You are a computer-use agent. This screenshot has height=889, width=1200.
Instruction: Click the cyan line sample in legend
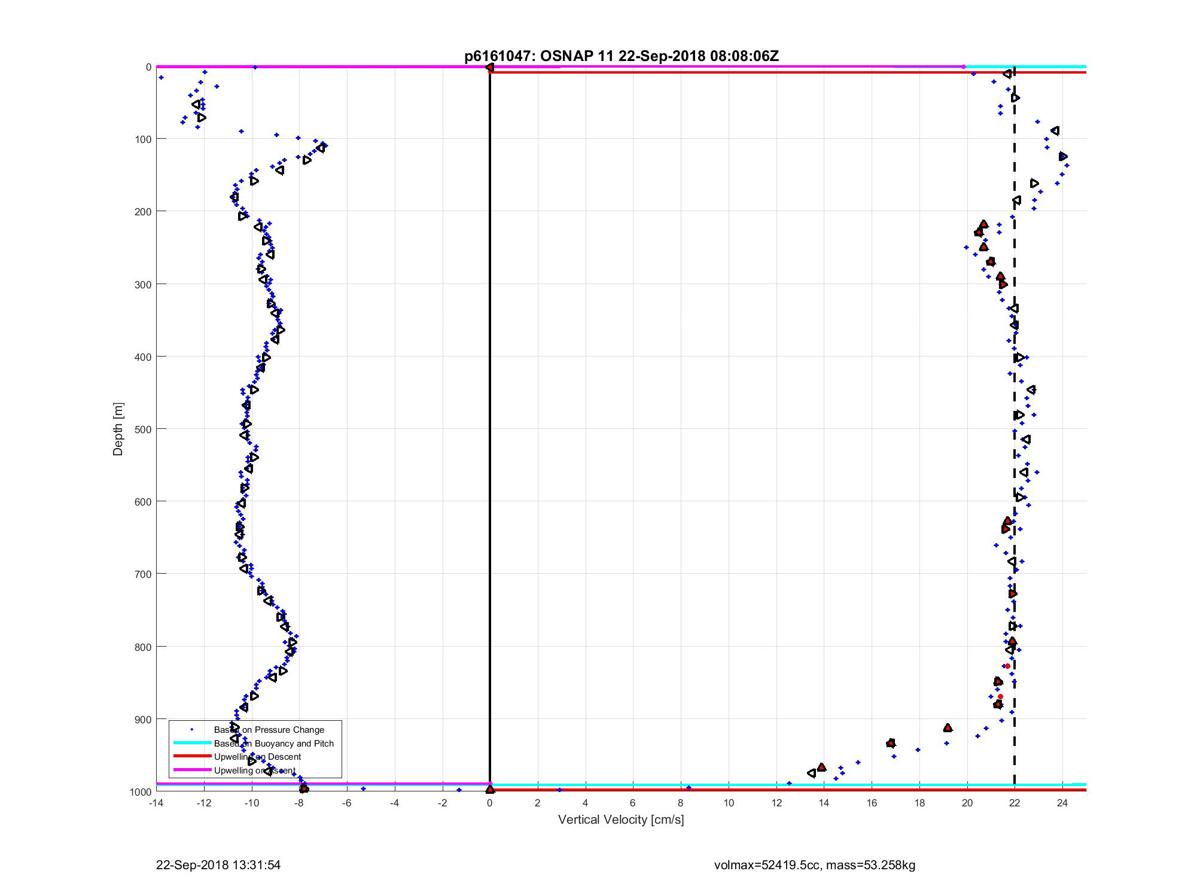(x=192, y=743)
